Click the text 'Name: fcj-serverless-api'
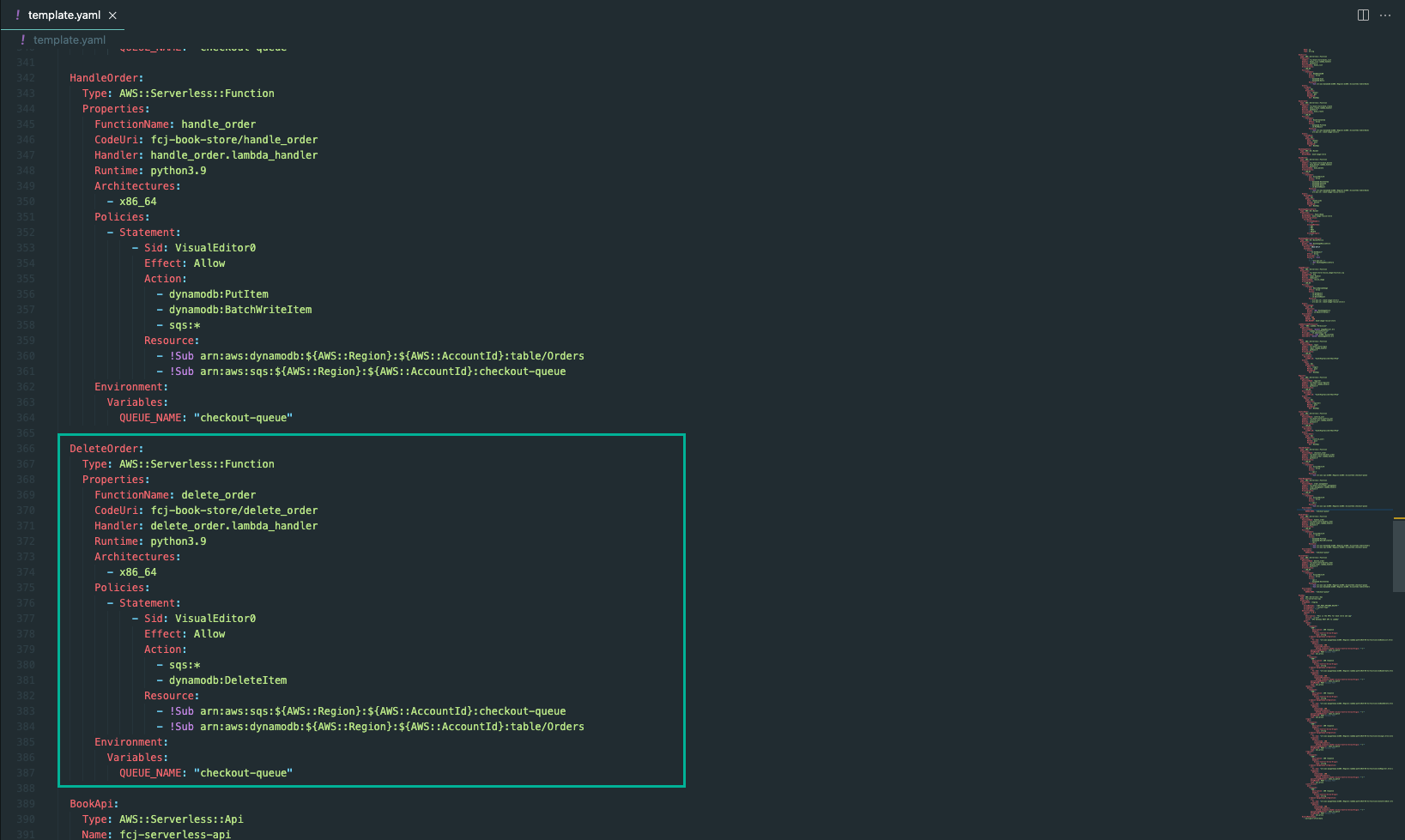Image resolution: width=1405 pixels, height=840 pixels. [x=157, y=834]
